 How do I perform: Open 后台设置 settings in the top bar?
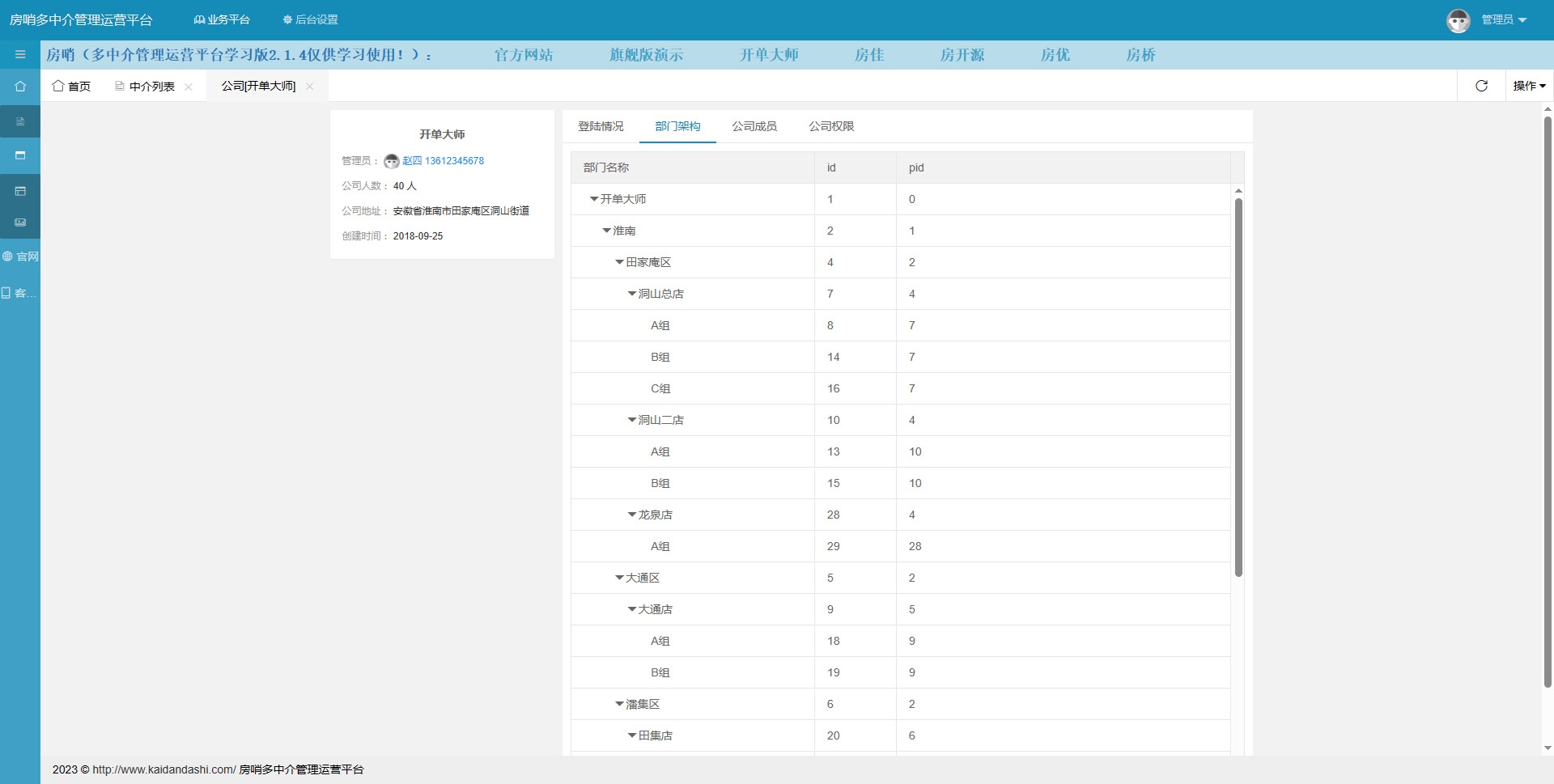point(310,19)
